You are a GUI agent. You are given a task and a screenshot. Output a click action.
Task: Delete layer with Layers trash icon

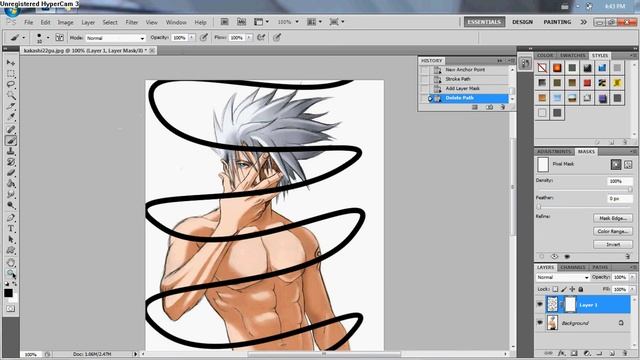pyautogui.click(x=625, y=353)
